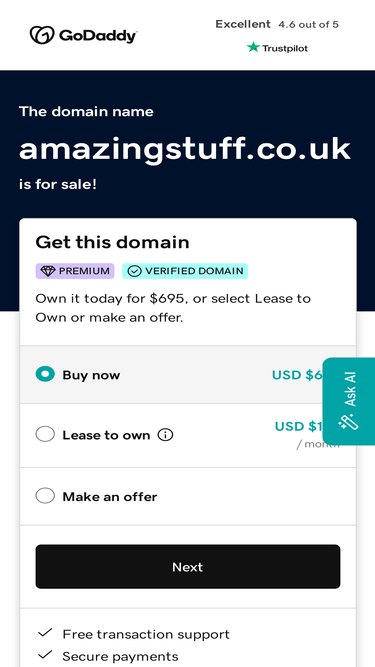Click the GoDaddy heart logo icon
The width and height of the screenshot is (375, 667).
tap(42, 35)
